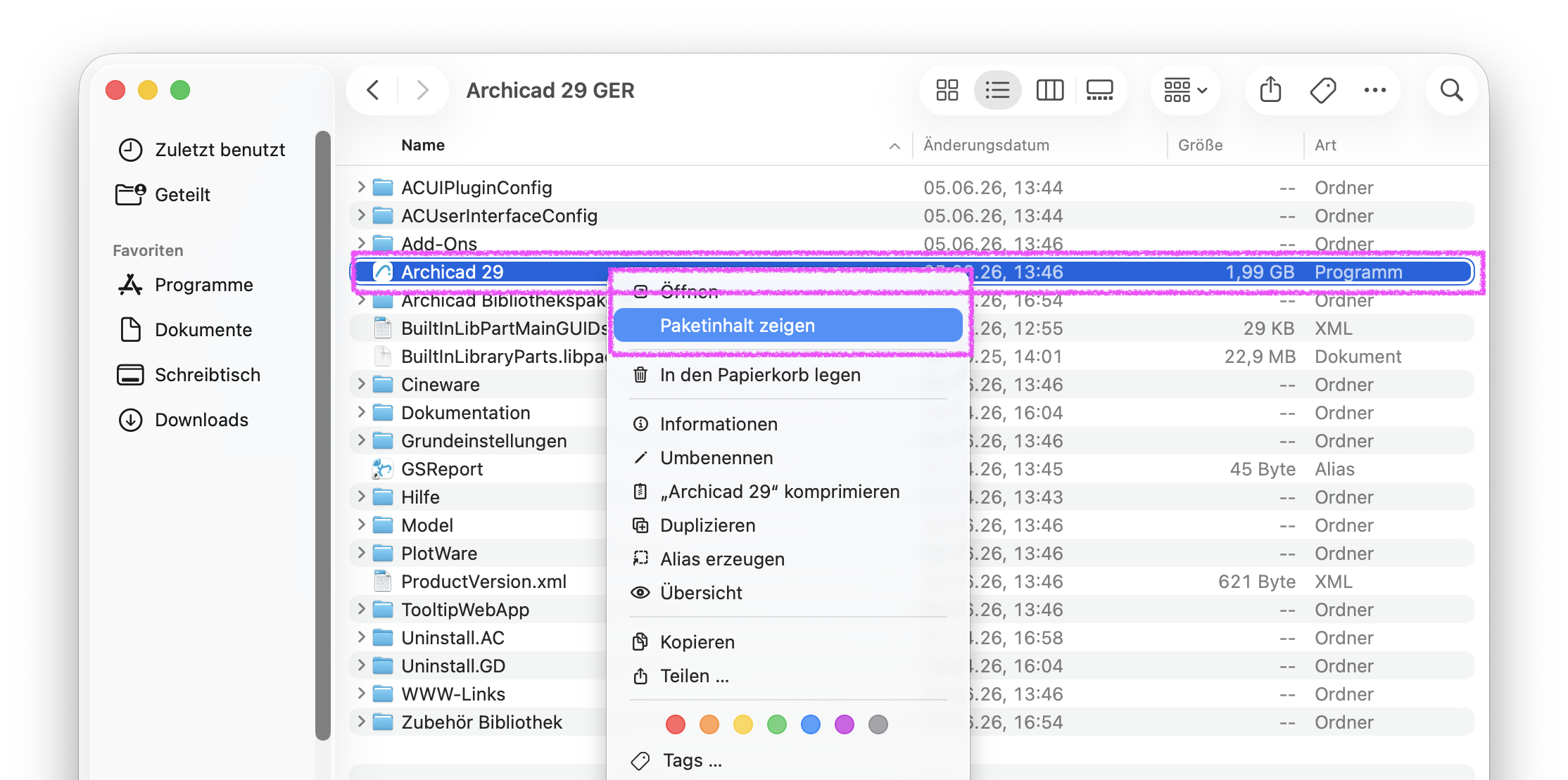Select the Add-Ons folder row

click(912, 243)
